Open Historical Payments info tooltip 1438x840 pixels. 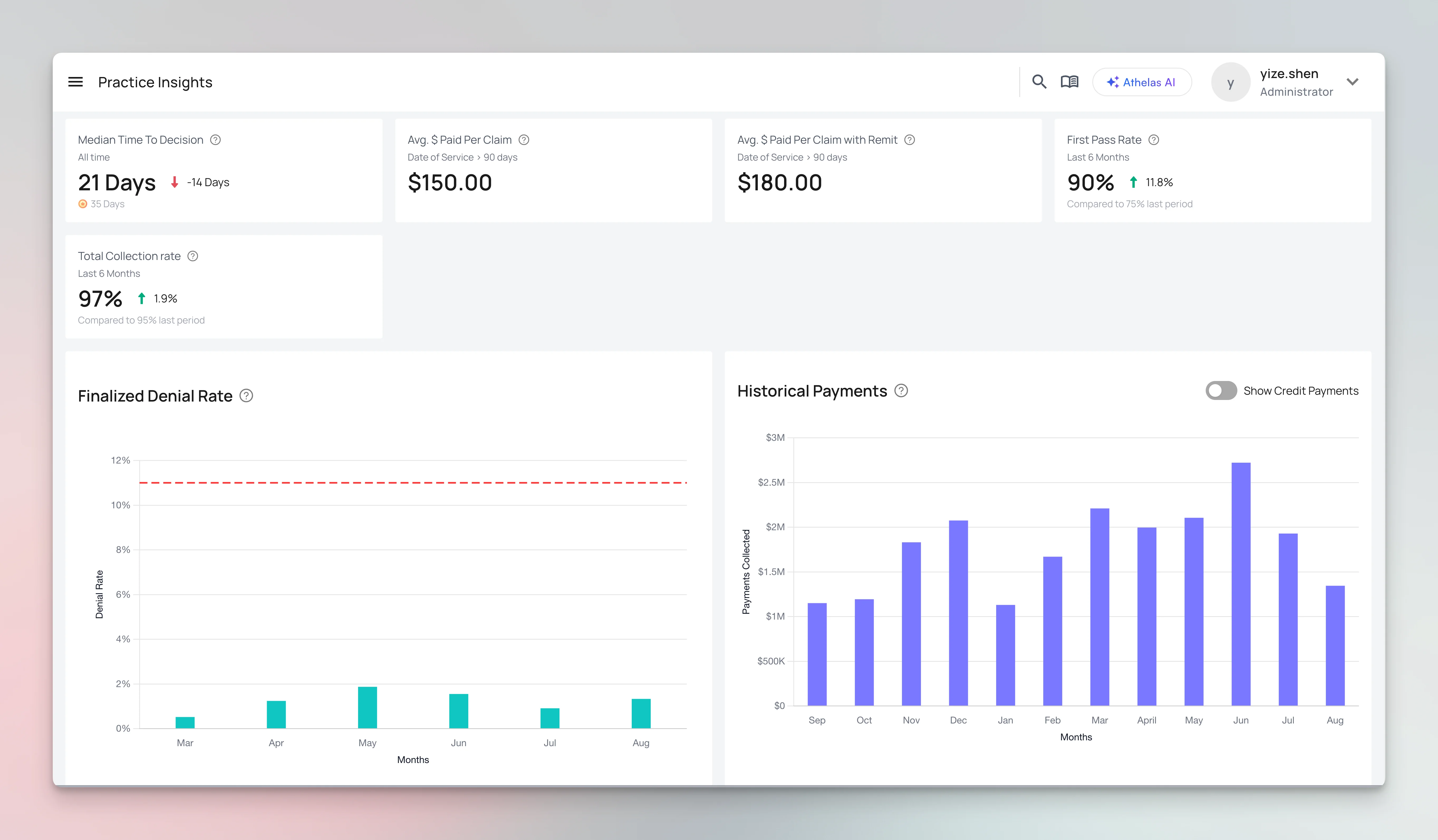pos(900,391)
